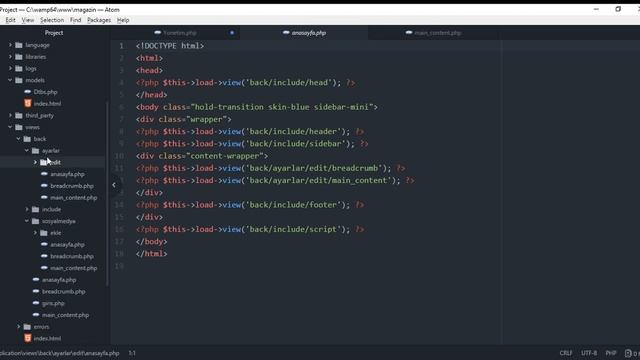Open breadcrumb.php directly above giris.php
This screenshot has height=360, width=640.
64,291
